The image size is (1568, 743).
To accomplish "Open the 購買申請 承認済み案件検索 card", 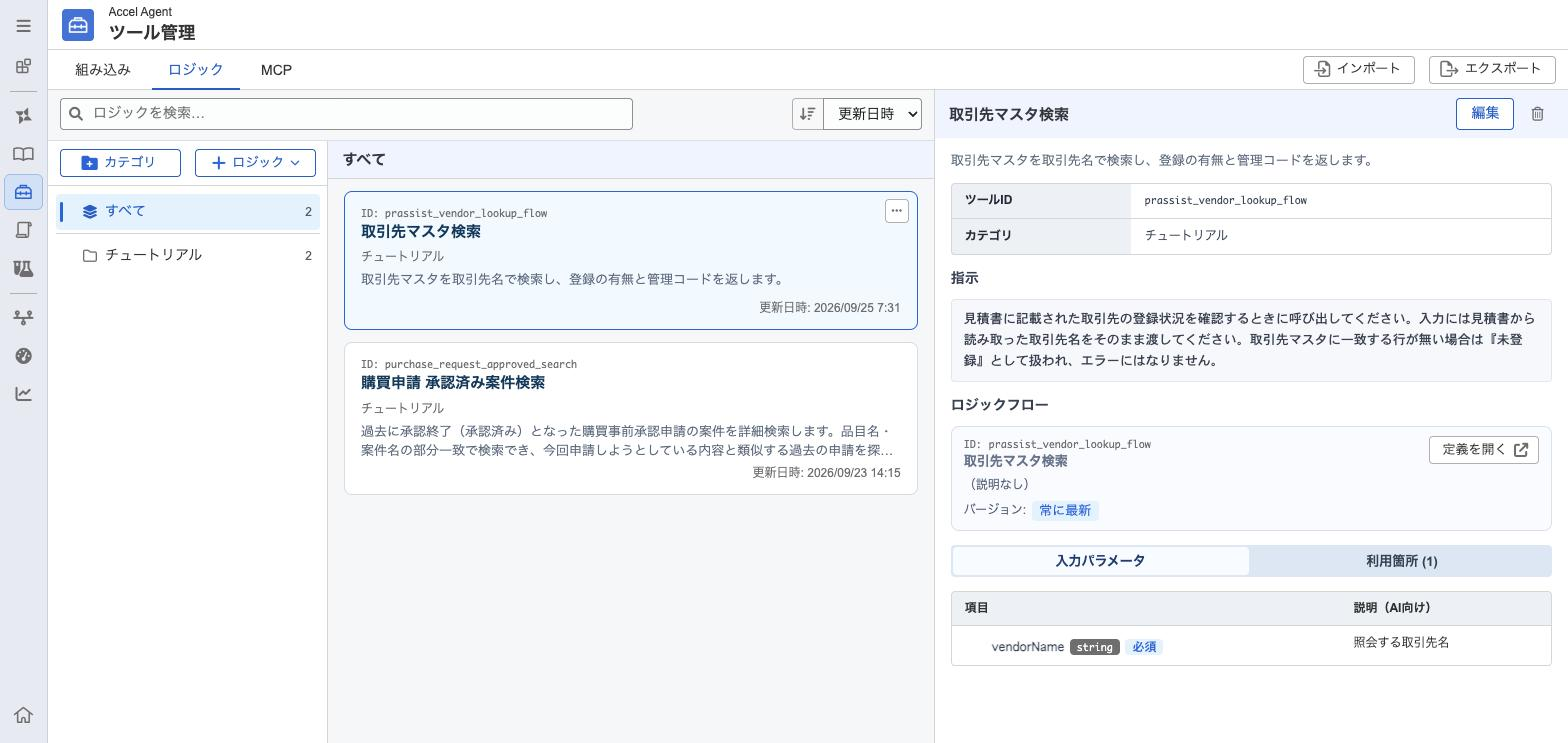I will click(x=631, y=419).
